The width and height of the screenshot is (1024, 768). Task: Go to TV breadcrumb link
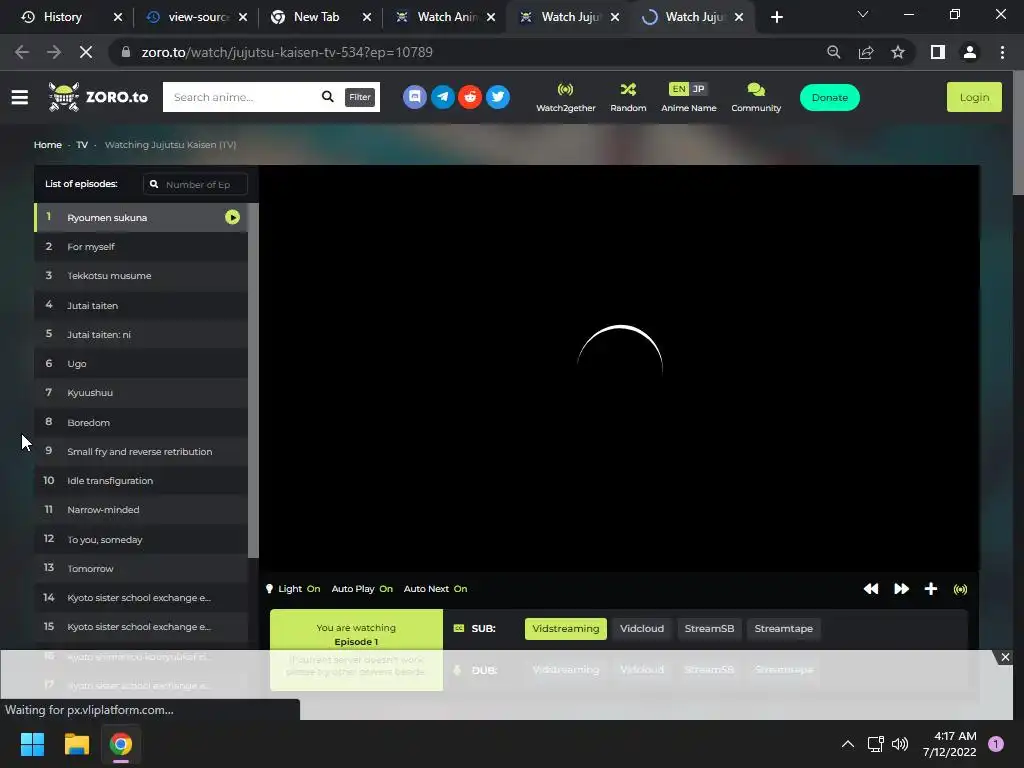tap(82, 144)
